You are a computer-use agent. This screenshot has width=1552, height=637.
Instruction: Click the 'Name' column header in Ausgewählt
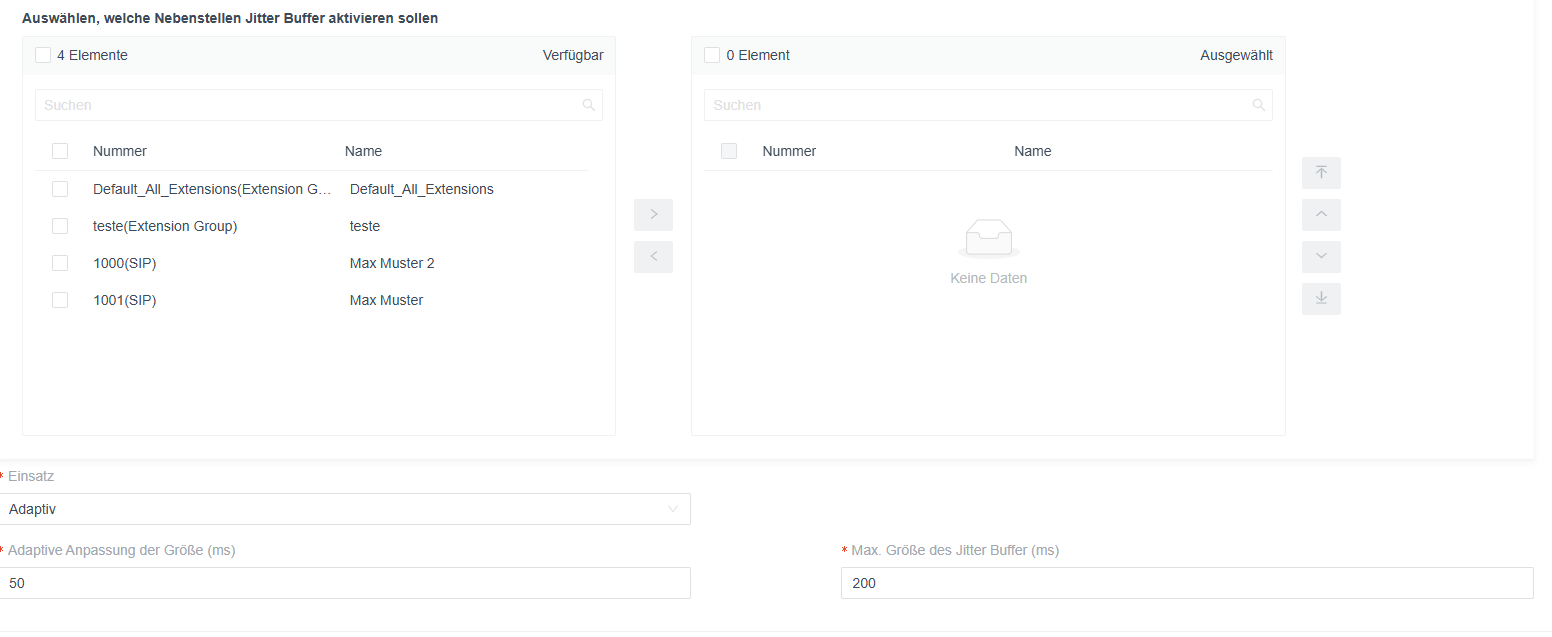click(1032, 151)
